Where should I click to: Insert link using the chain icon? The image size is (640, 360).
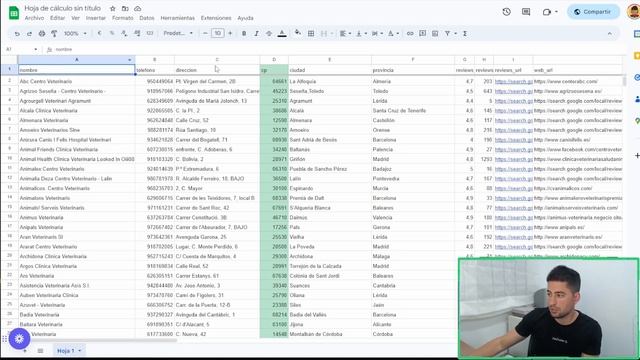(410, 33)
